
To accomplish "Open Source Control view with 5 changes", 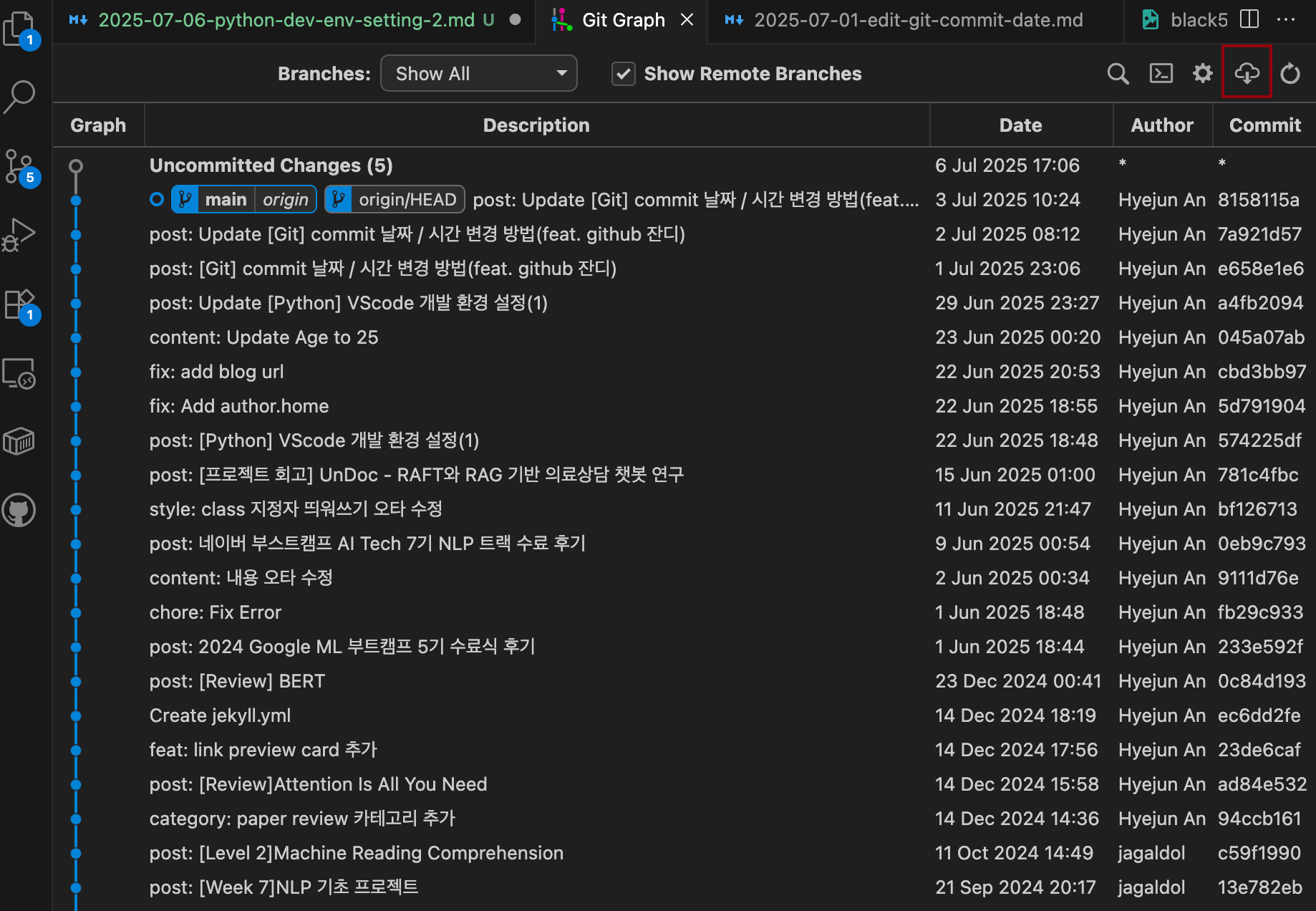I will pyautogui.click(x=21, y=168).
